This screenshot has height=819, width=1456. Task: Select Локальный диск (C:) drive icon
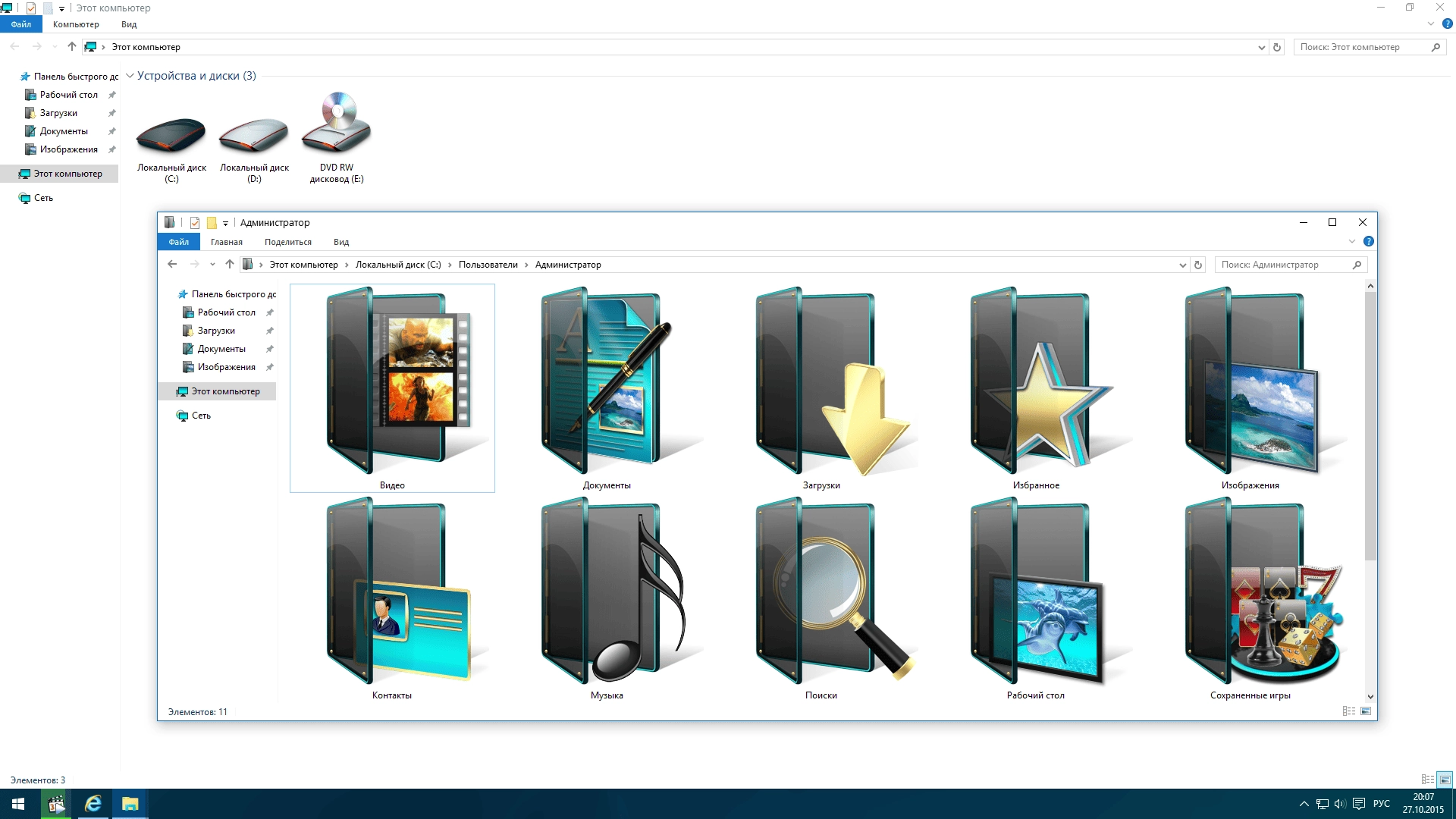pyautogui.click(x=171, y=139)
